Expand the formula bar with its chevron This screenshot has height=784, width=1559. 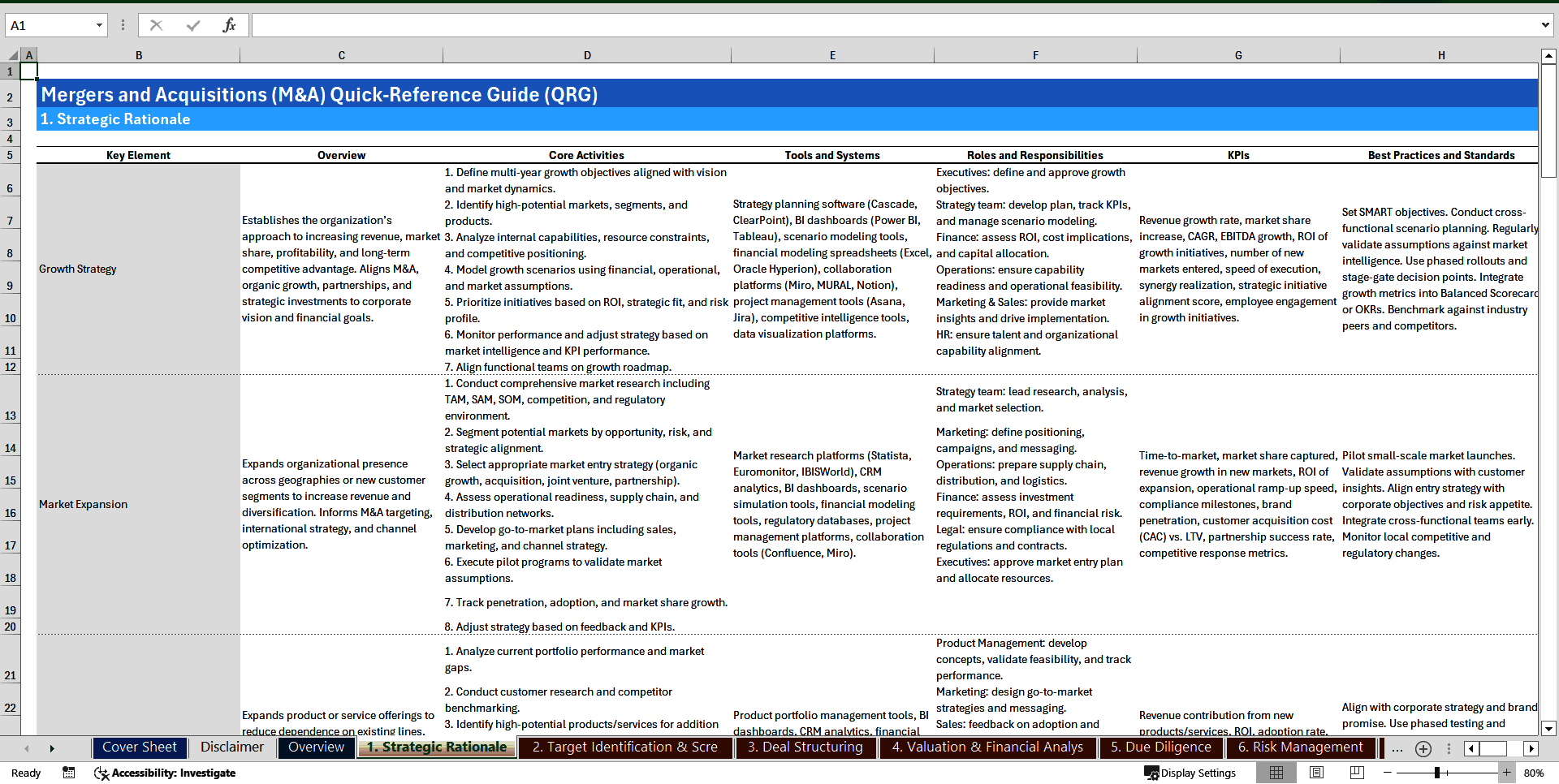tap(1547, 25)
